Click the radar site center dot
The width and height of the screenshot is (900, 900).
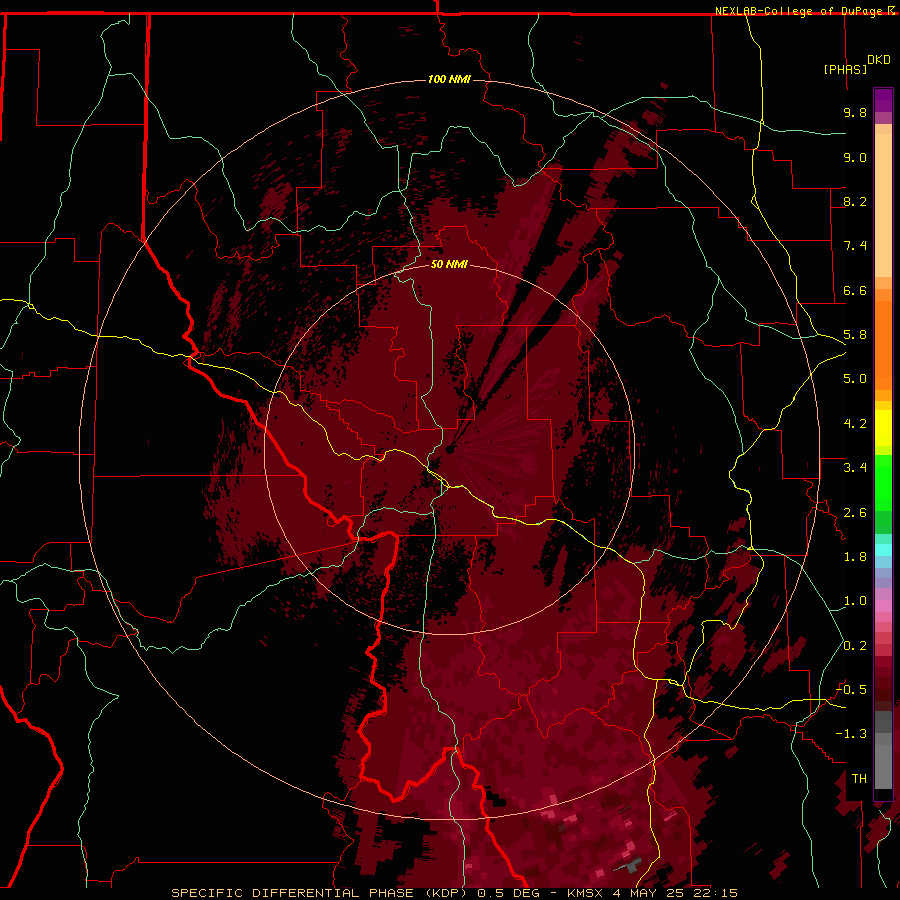[x=449, y=449]
